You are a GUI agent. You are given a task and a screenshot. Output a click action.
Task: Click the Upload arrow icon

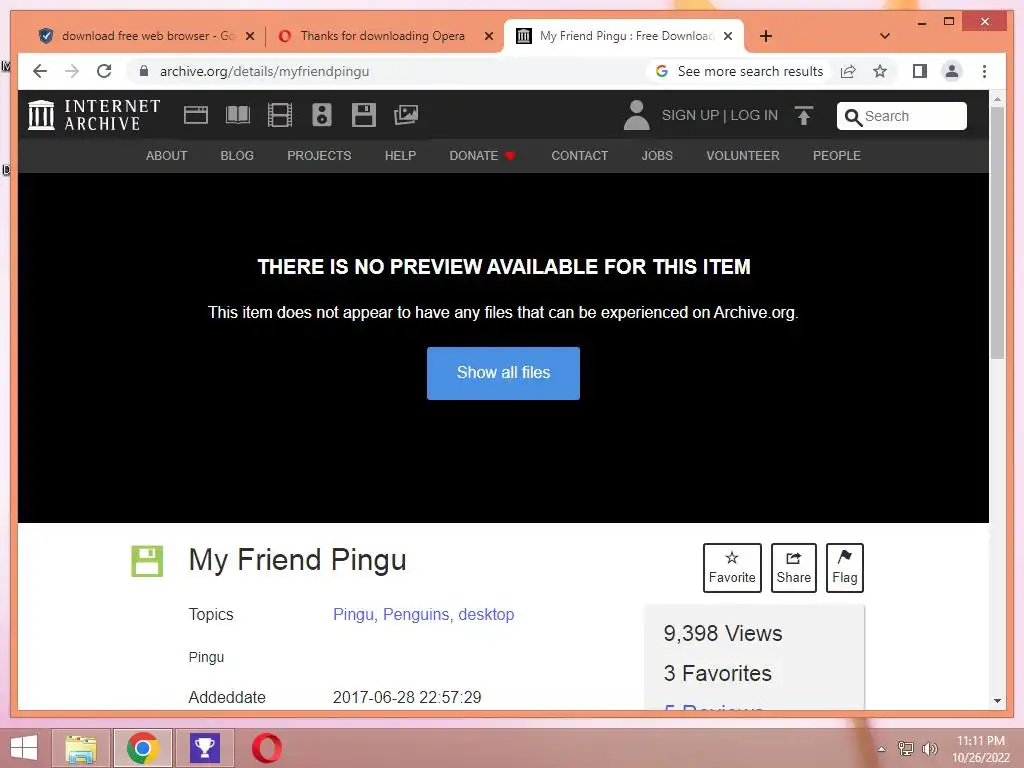pos(804,116)
